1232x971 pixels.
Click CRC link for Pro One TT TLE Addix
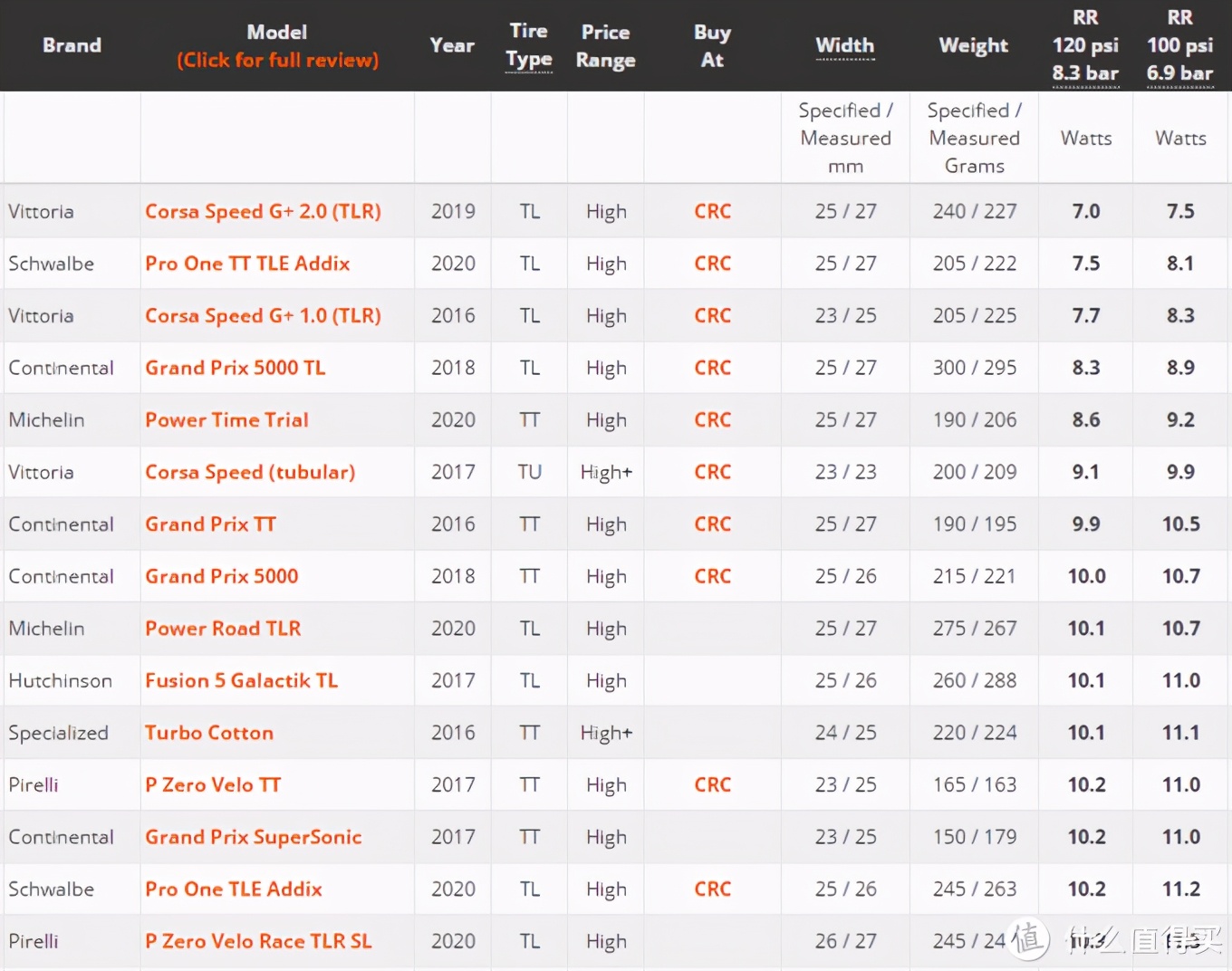[713, 264]
